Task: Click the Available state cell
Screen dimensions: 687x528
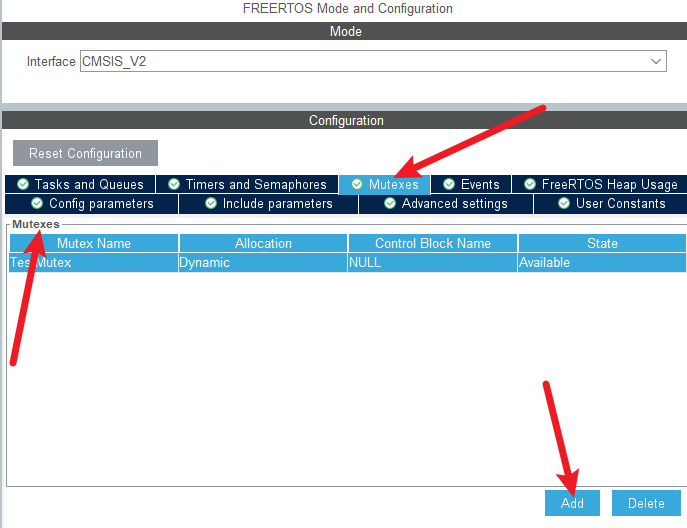Action: (602, 262)
